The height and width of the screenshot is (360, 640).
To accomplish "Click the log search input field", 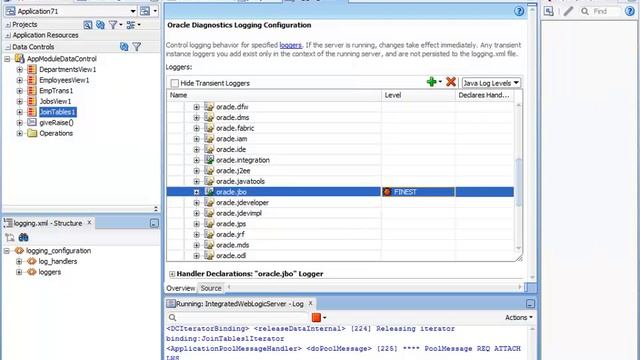I will [243, 318].
